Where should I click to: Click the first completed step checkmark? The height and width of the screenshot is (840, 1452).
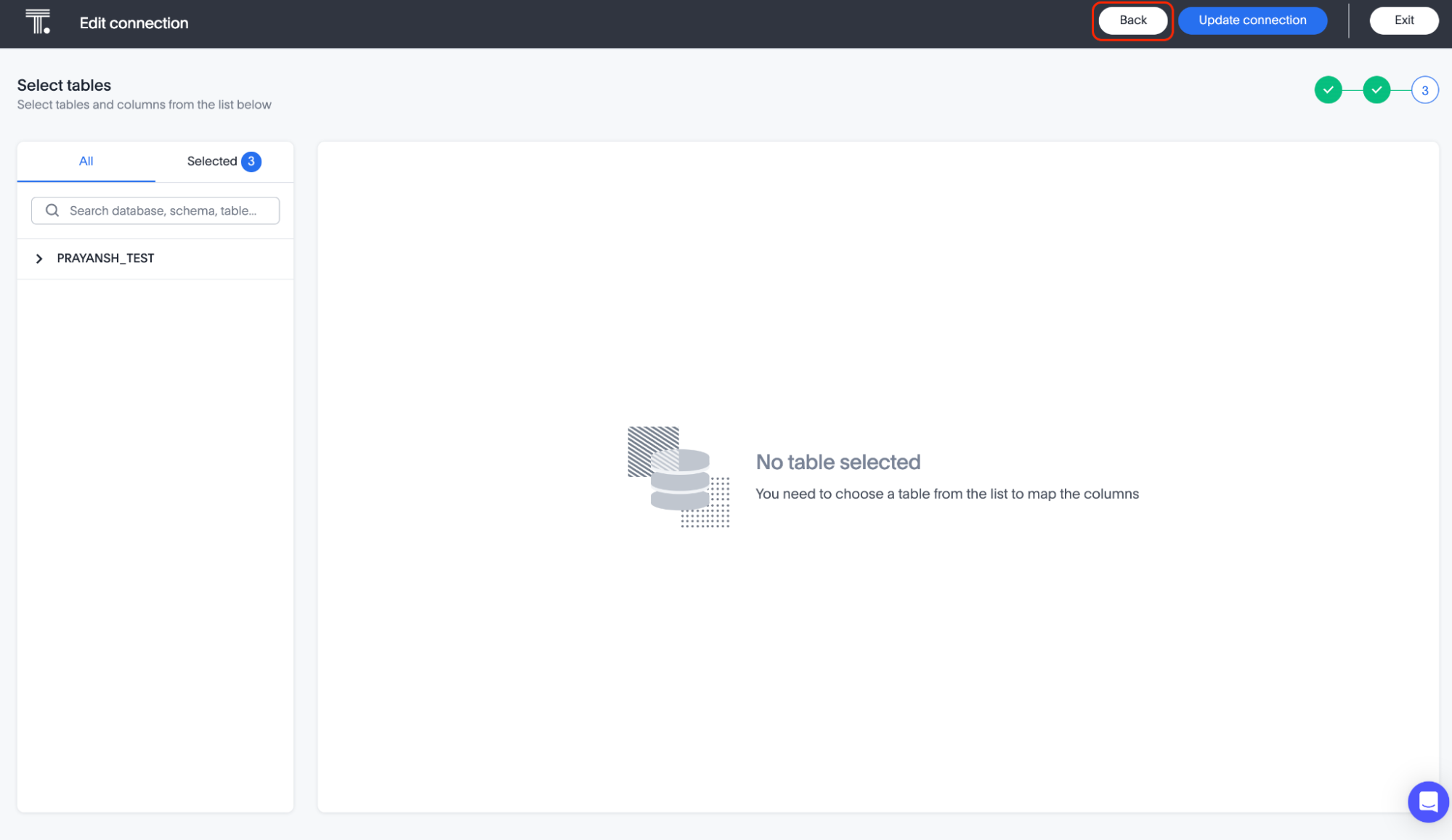(x=1328, y=90)
